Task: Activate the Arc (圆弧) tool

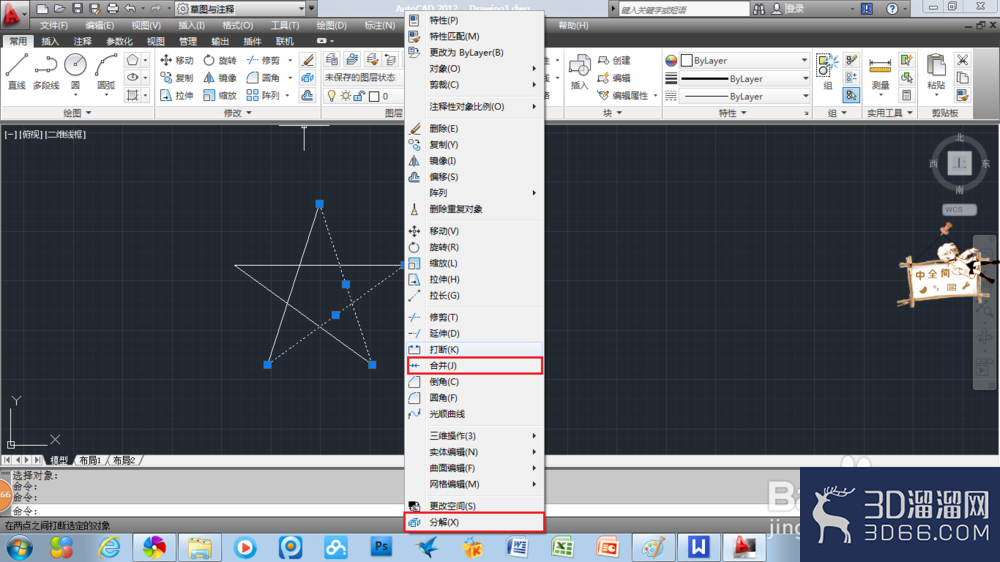Action: coord(106,71)
